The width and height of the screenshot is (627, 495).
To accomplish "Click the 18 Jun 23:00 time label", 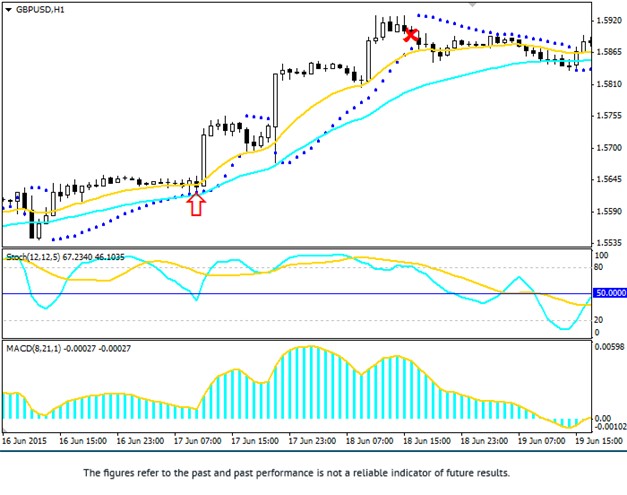I will point(484,441).
